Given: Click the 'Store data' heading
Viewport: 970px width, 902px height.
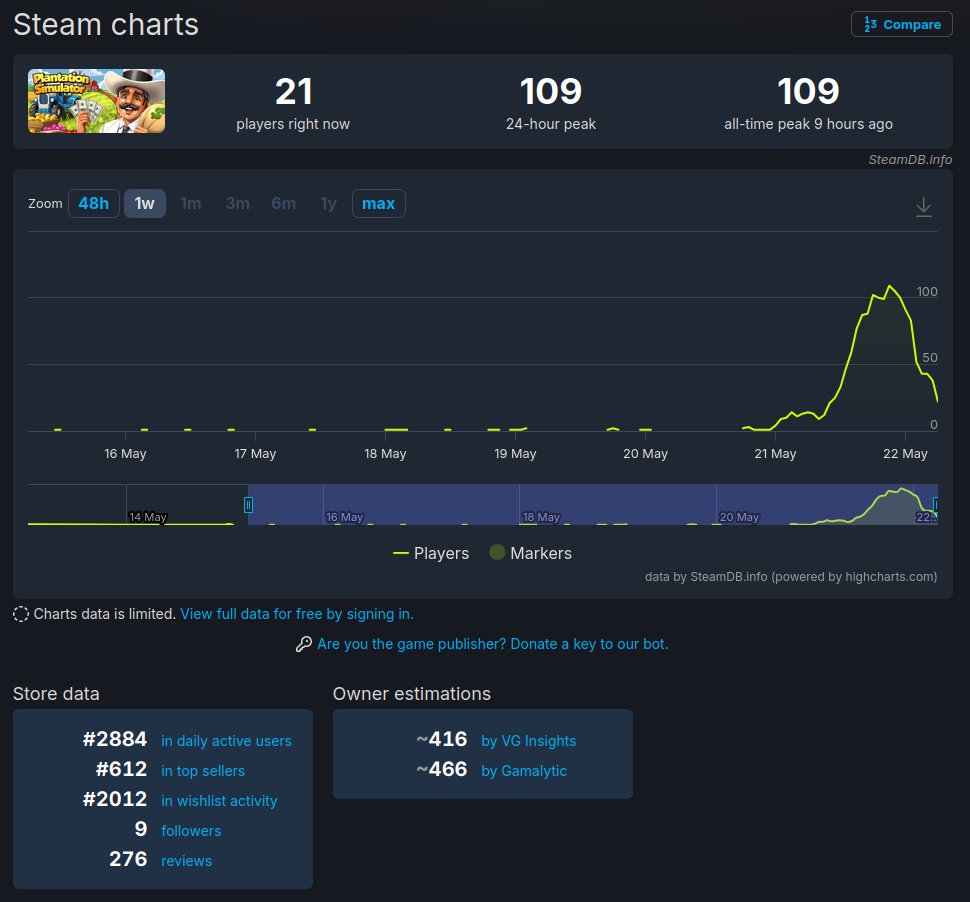Looking at the screenshot, I should [x=56, y=694].
